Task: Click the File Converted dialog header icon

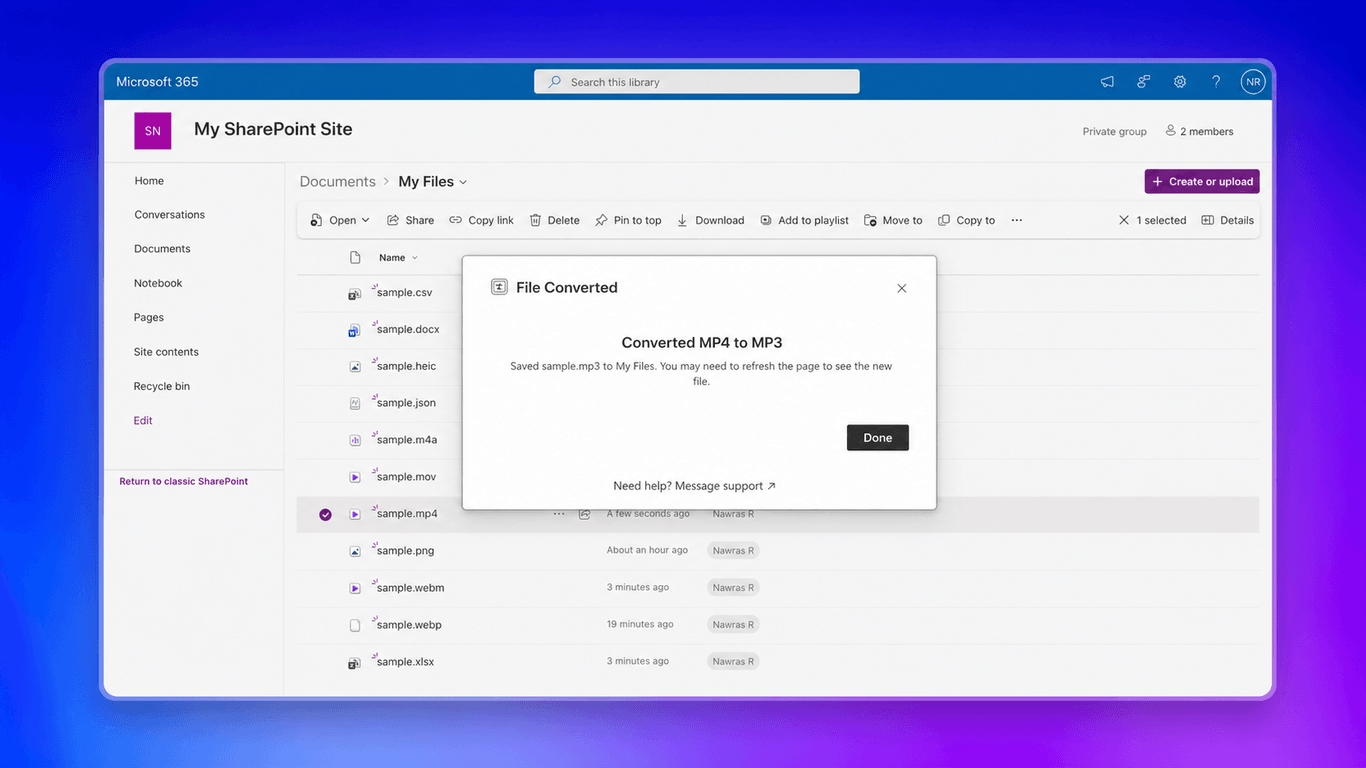Action: [499, 287]
